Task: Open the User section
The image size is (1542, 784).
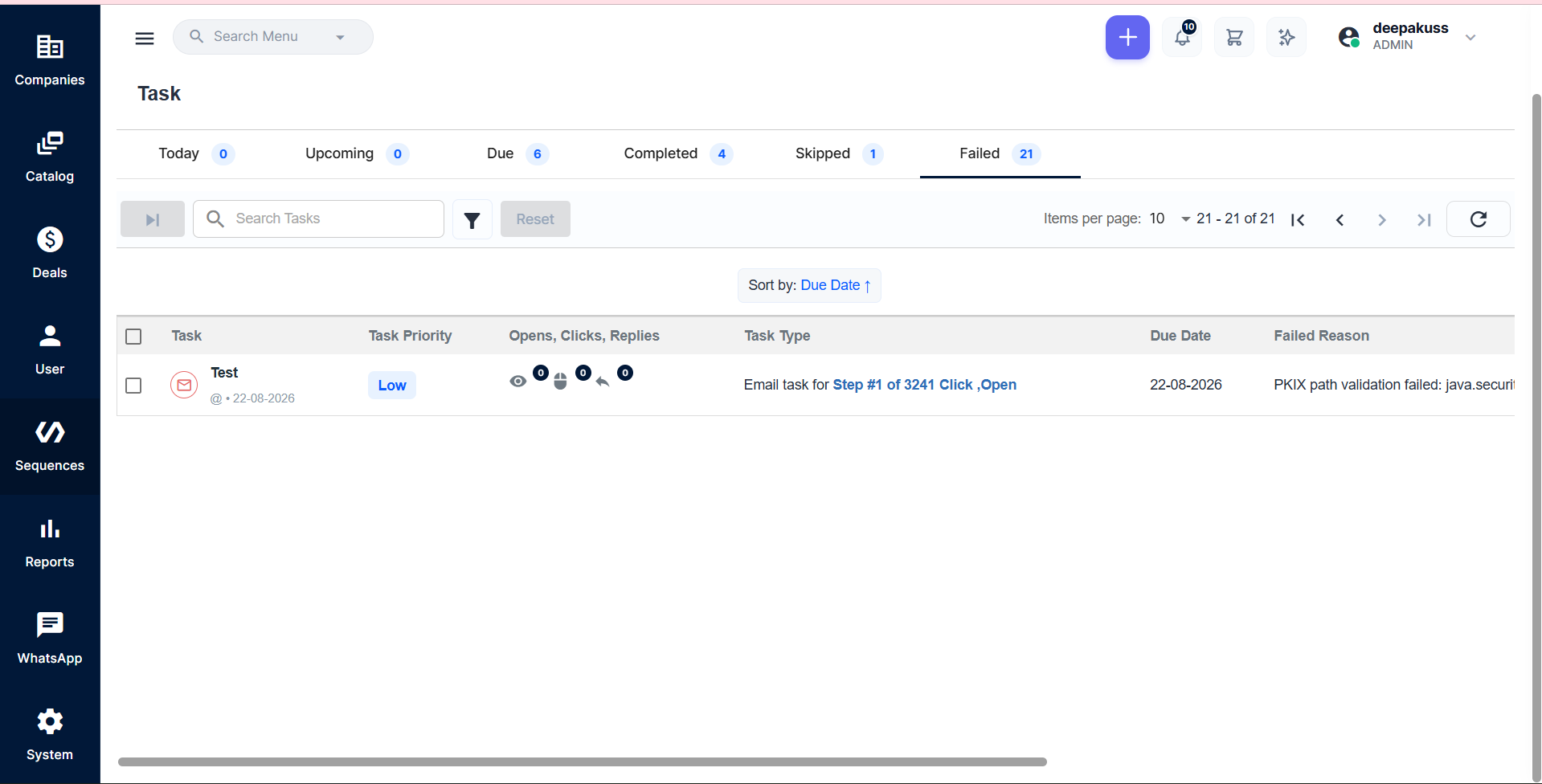Action: [x=50, y=349]
